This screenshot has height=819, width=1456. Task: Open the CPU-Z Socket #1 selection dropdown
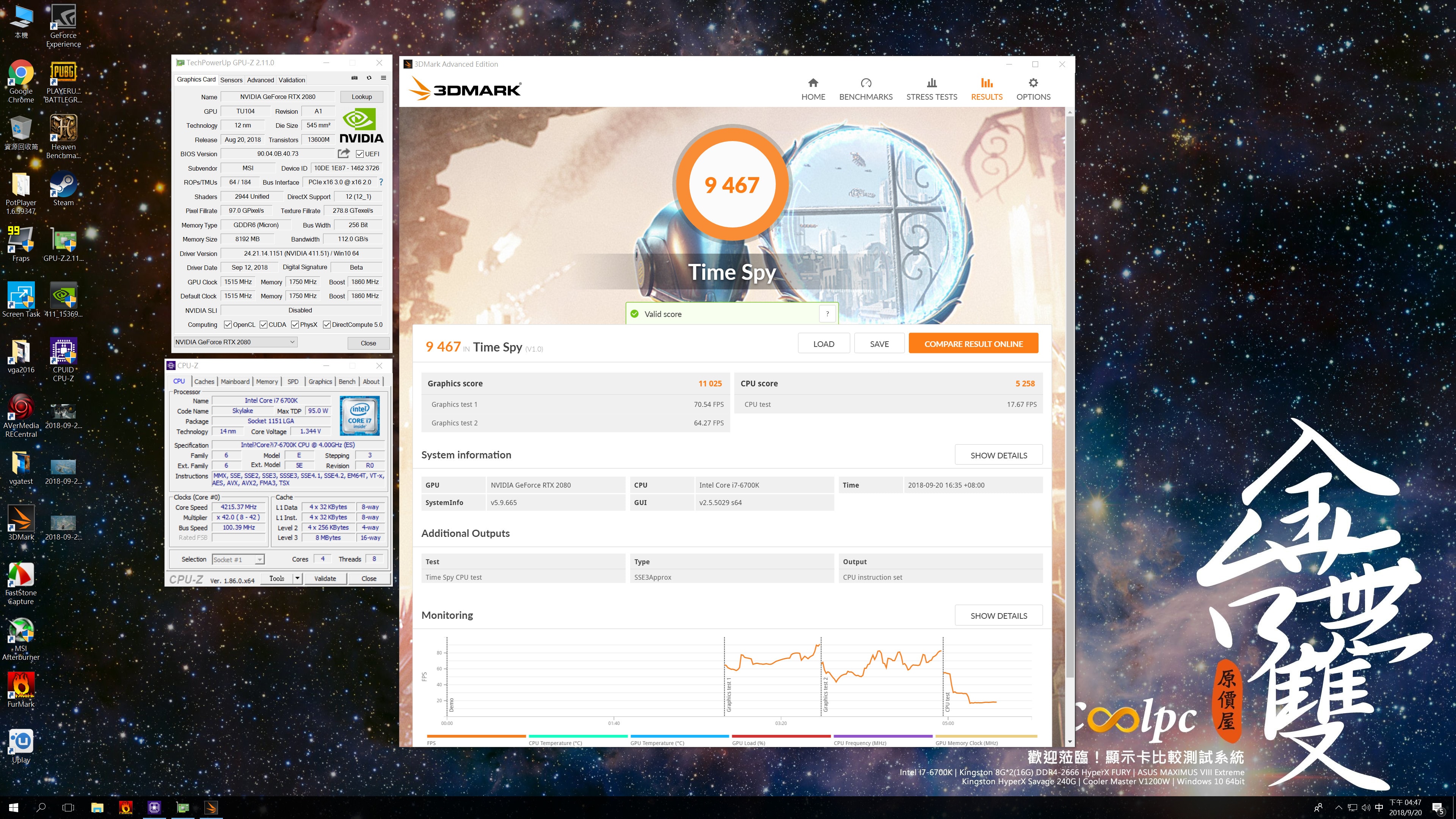click(238, 560)
